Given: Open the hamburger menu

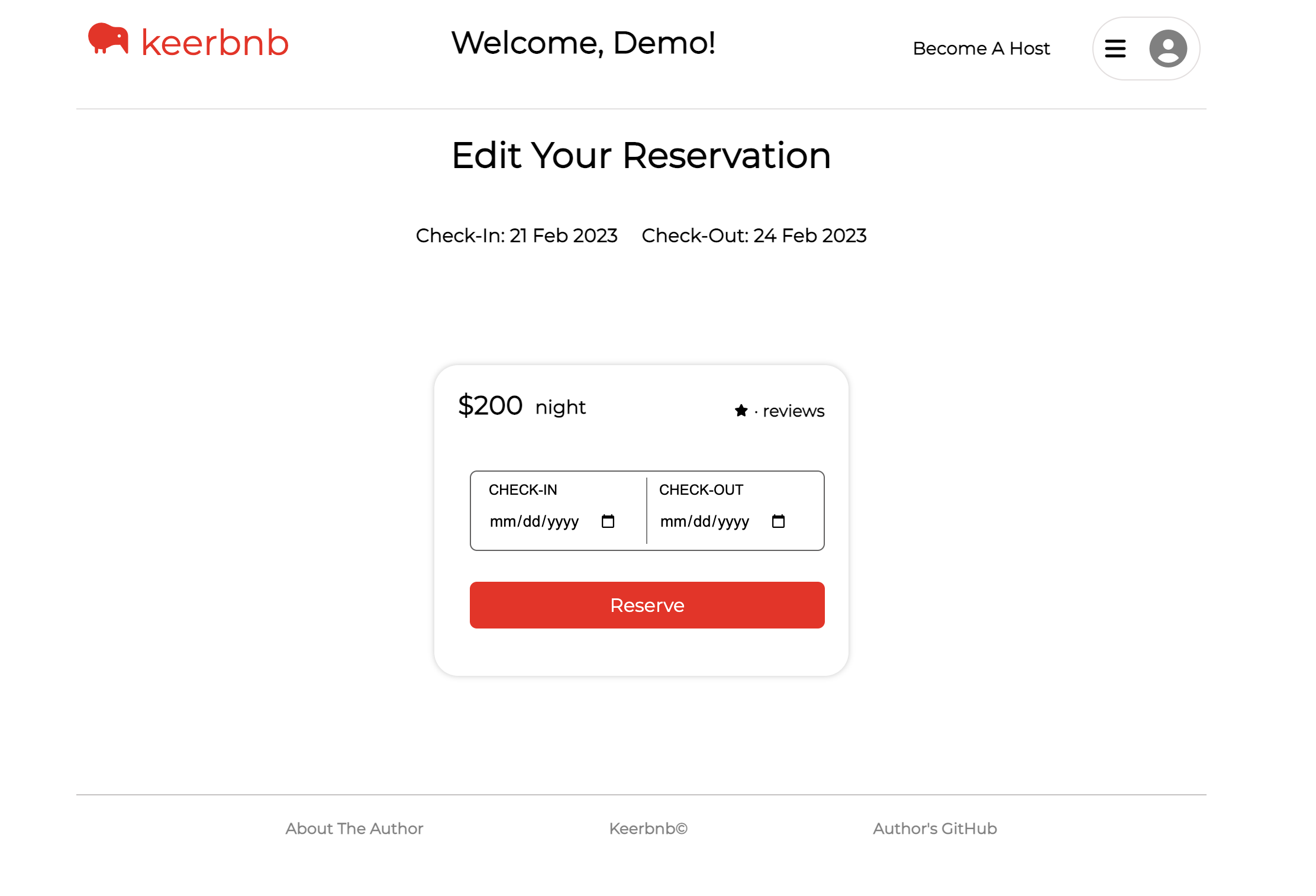Looking at the screenshot, I should [1115, 48].
